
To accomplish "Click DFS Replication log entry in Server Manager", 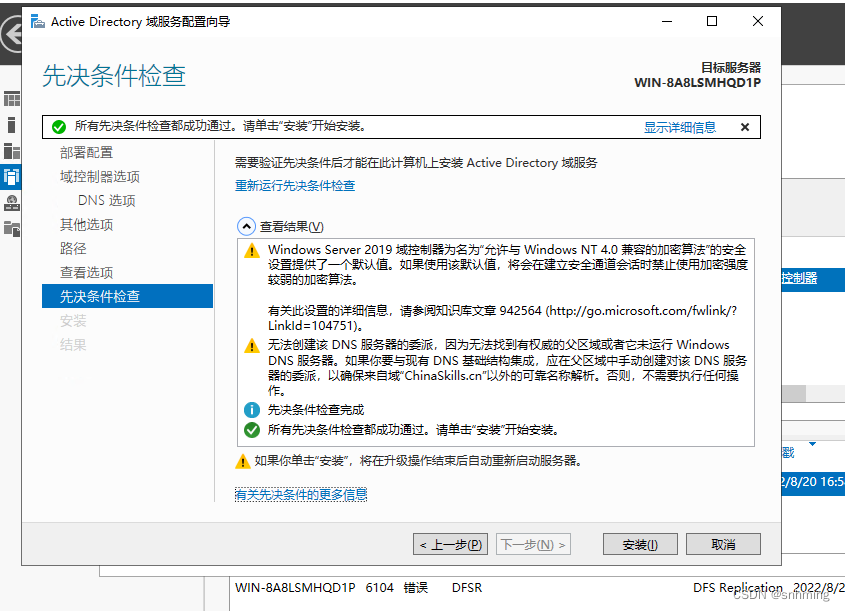I will tap(738, 588).
